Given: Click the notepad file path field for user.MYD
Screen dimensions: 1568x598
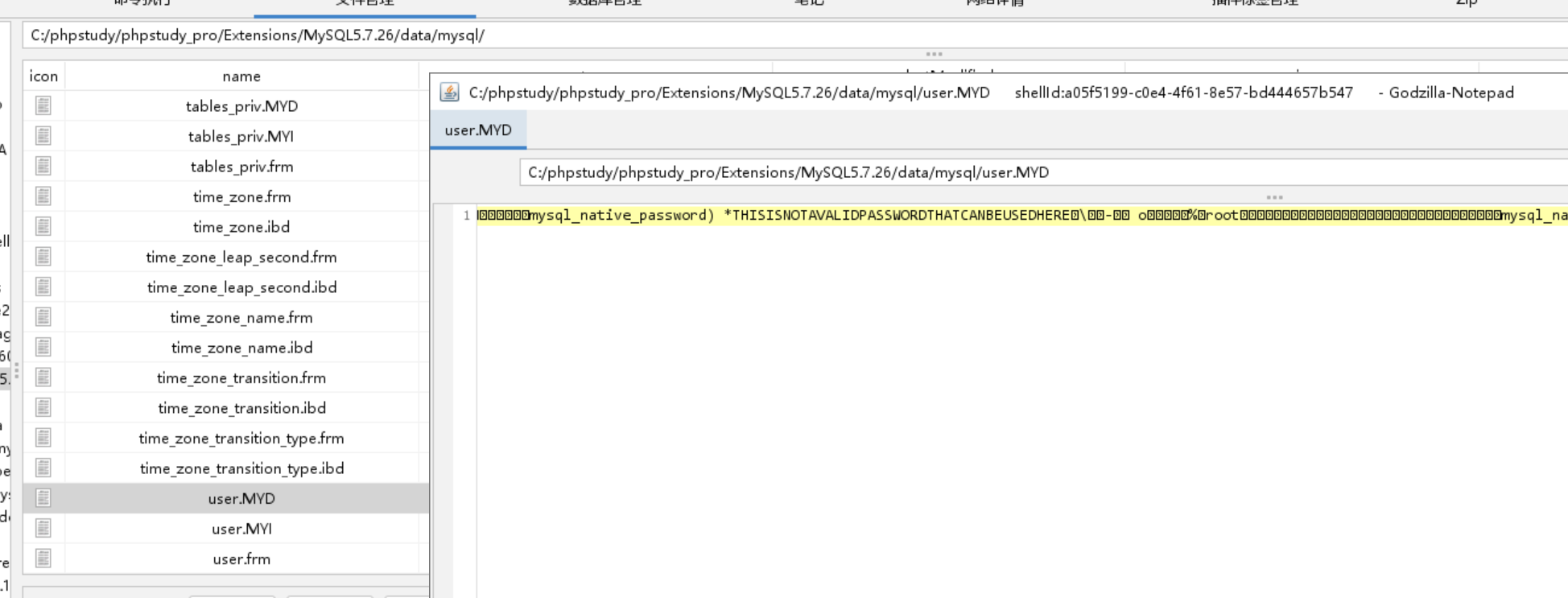Looking at the screenshot, I should pyautogui.click(x=885, y=172).
